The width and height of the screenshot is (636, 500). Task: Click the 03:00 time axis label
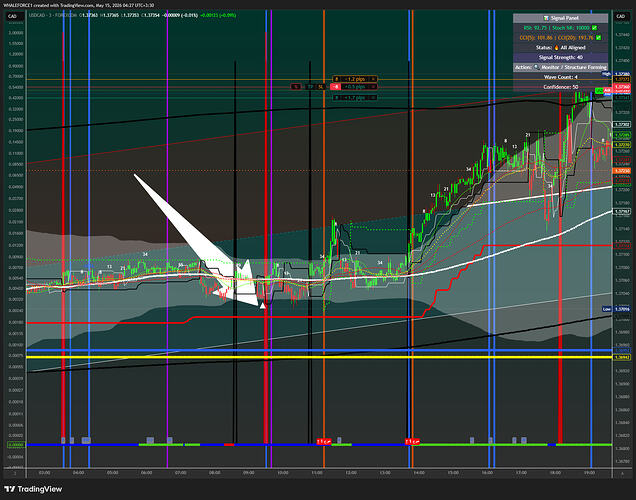pyautogui.click(x=44, y=473)
